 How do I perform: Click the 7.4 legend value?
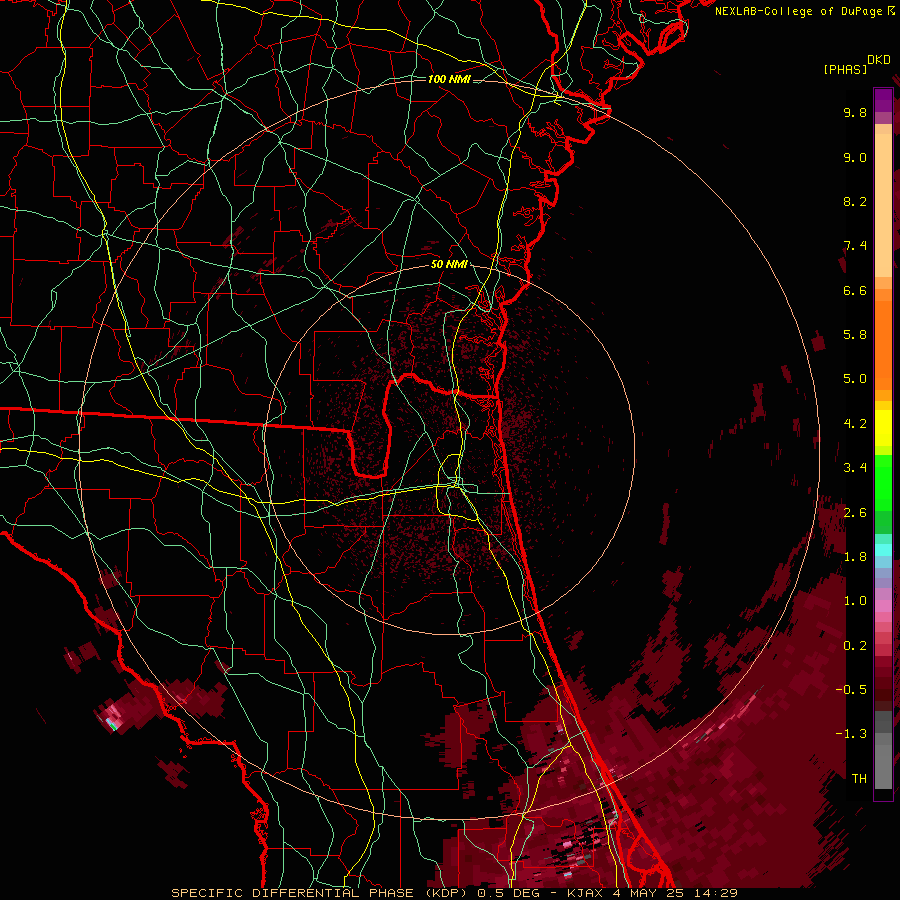pyautogui.click(x=855, y=246)
